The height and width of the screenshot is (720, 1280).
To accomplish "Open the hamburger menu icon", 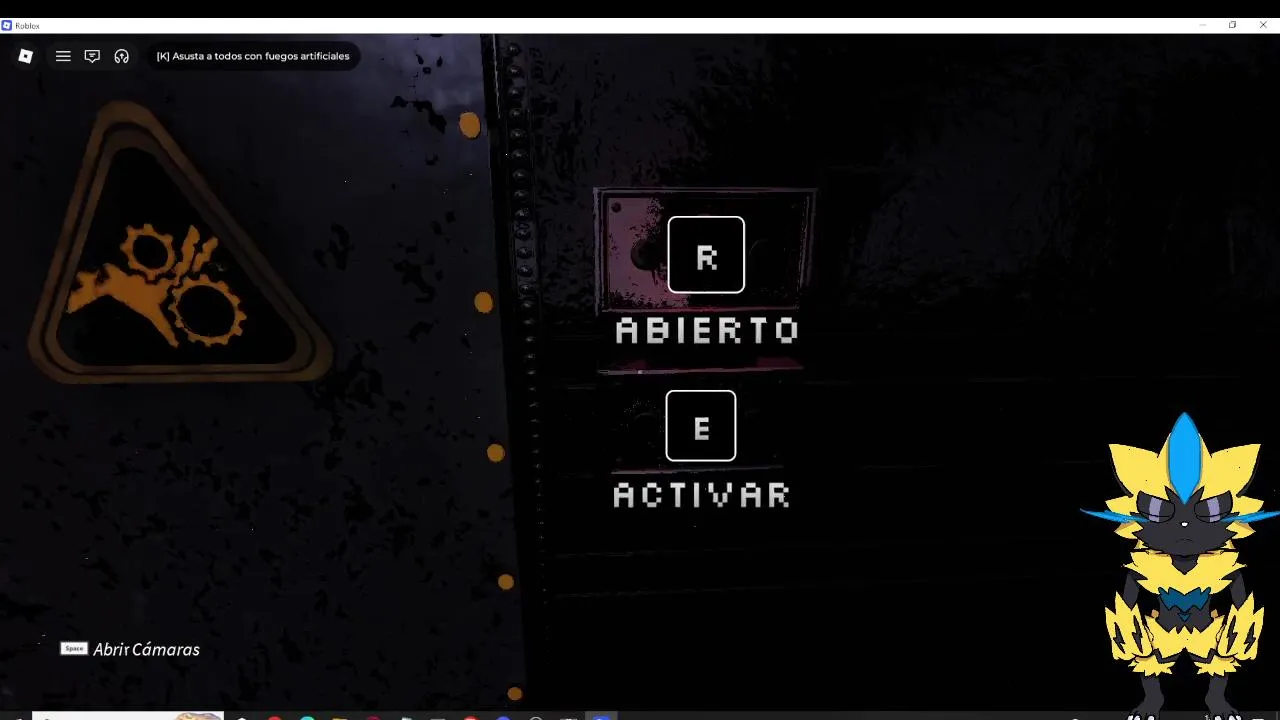I will (x=63, y=56).
